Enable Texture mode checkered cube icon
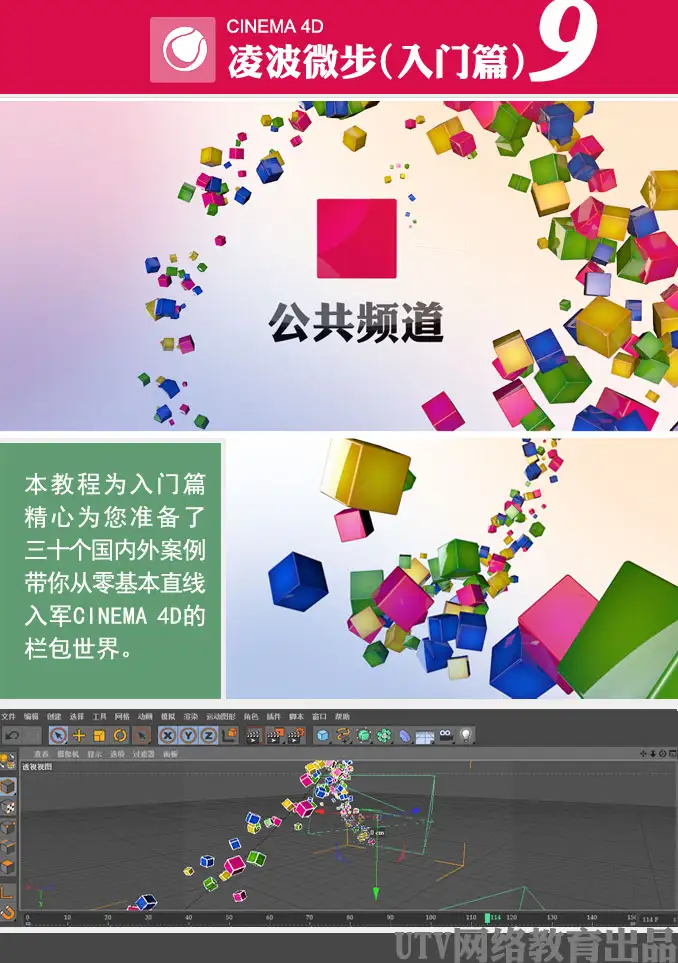Image resolution: width=678 pixels, height=963 pixels. (x=7, y=807)
